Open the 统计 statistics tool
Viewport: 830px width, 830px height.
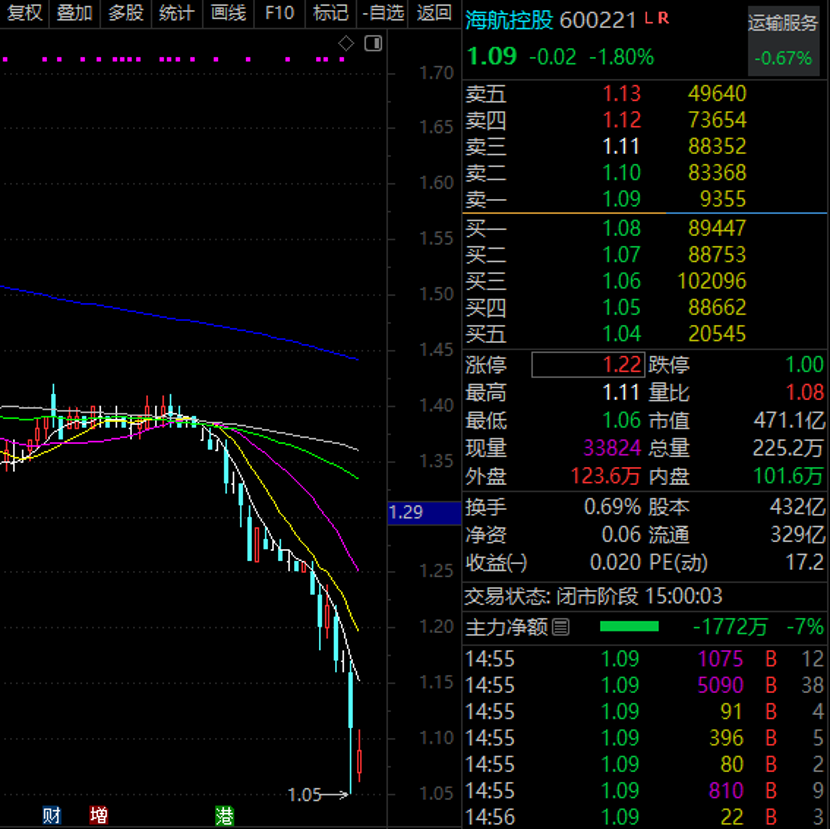tap(177, 13)
